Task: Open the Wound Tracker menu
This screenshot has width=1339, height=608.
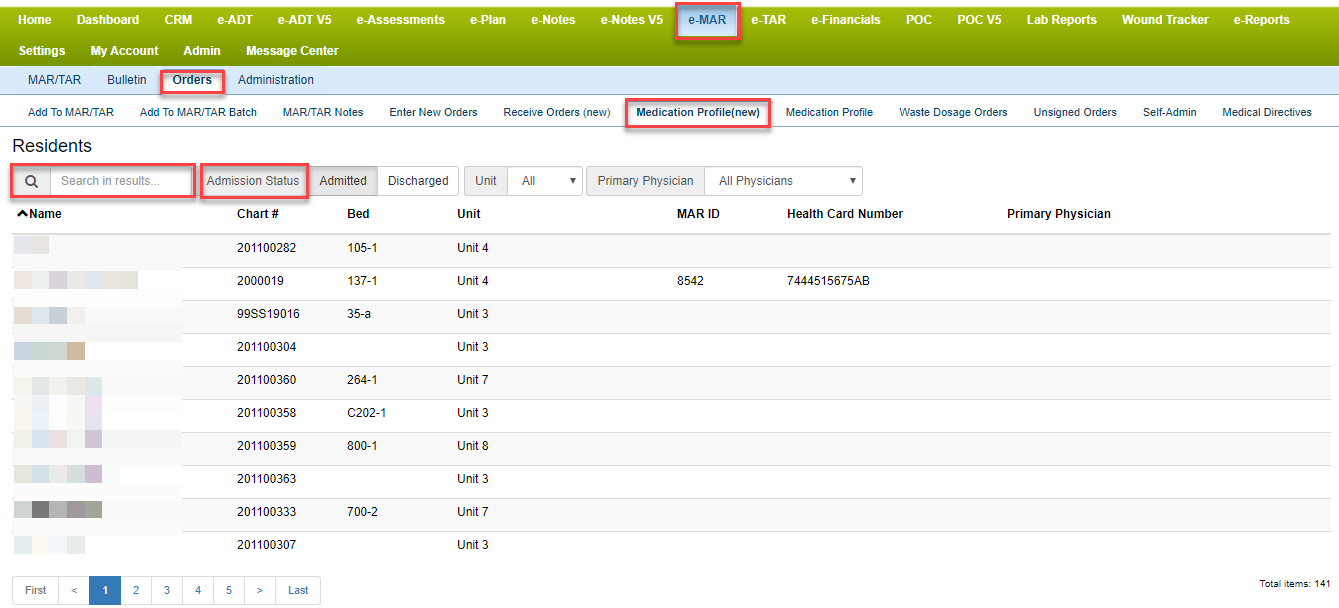Action: [x=1164, y=20]
